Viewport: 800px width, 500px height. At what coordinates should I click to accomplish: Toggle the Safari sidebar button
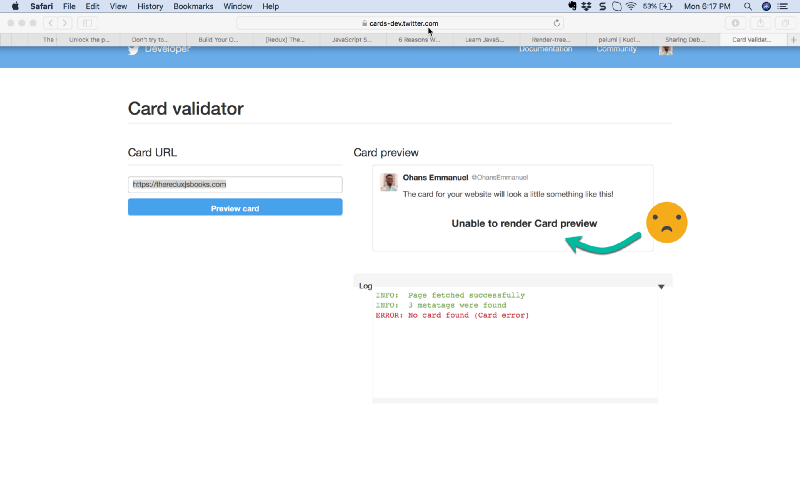point(87,23)
